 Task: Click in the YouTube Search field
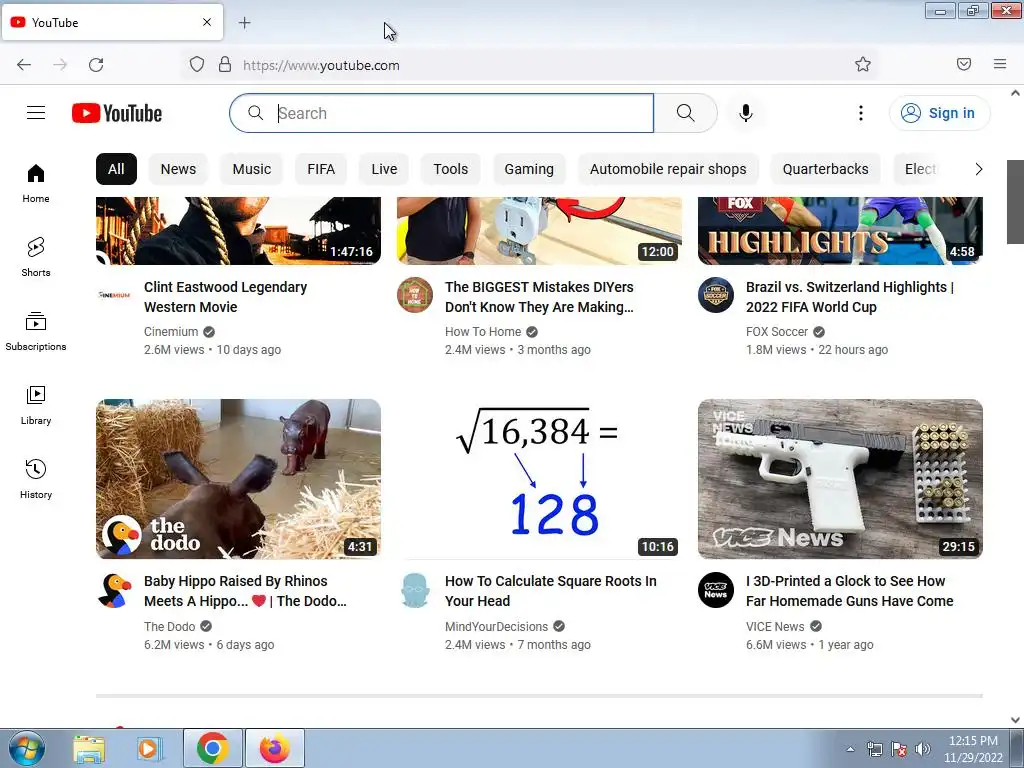[441, 113]
